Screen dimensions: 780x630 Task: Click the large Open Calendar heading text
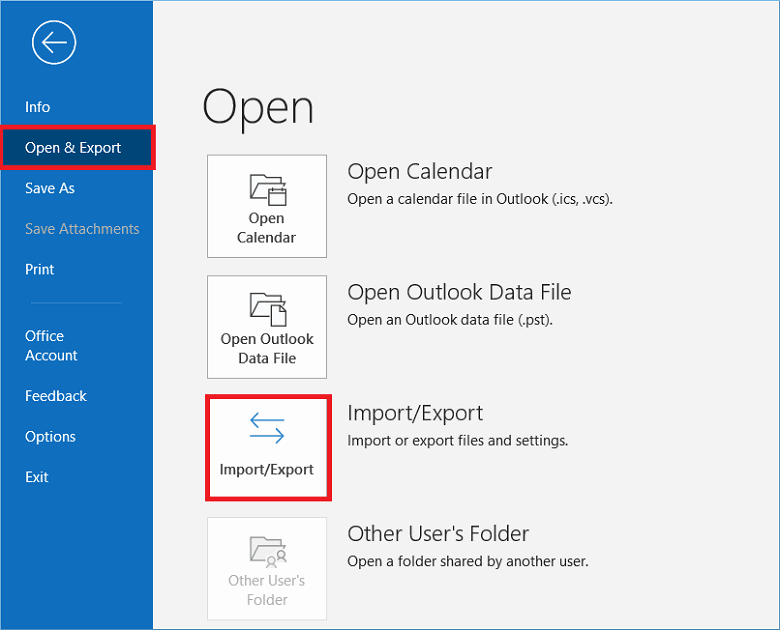[x=419, y=172]
